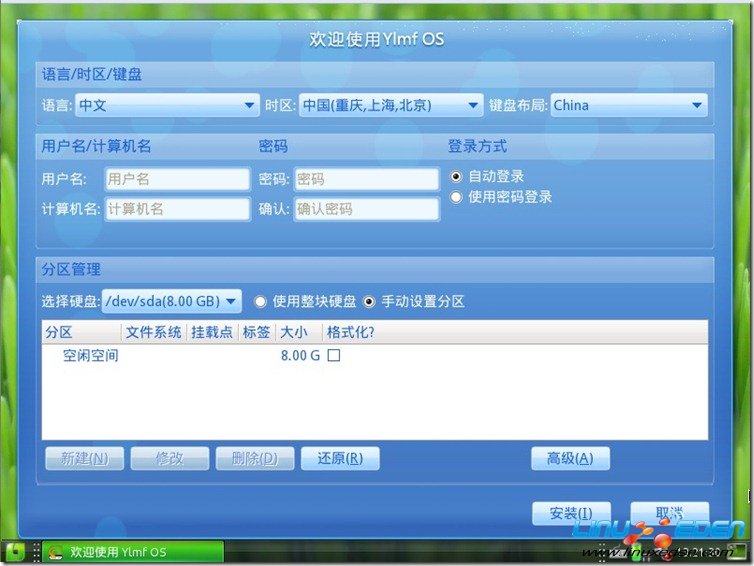Click the 挂载点 column header
754x566 pixels.
pyautogui.click(x=212, y=332)
